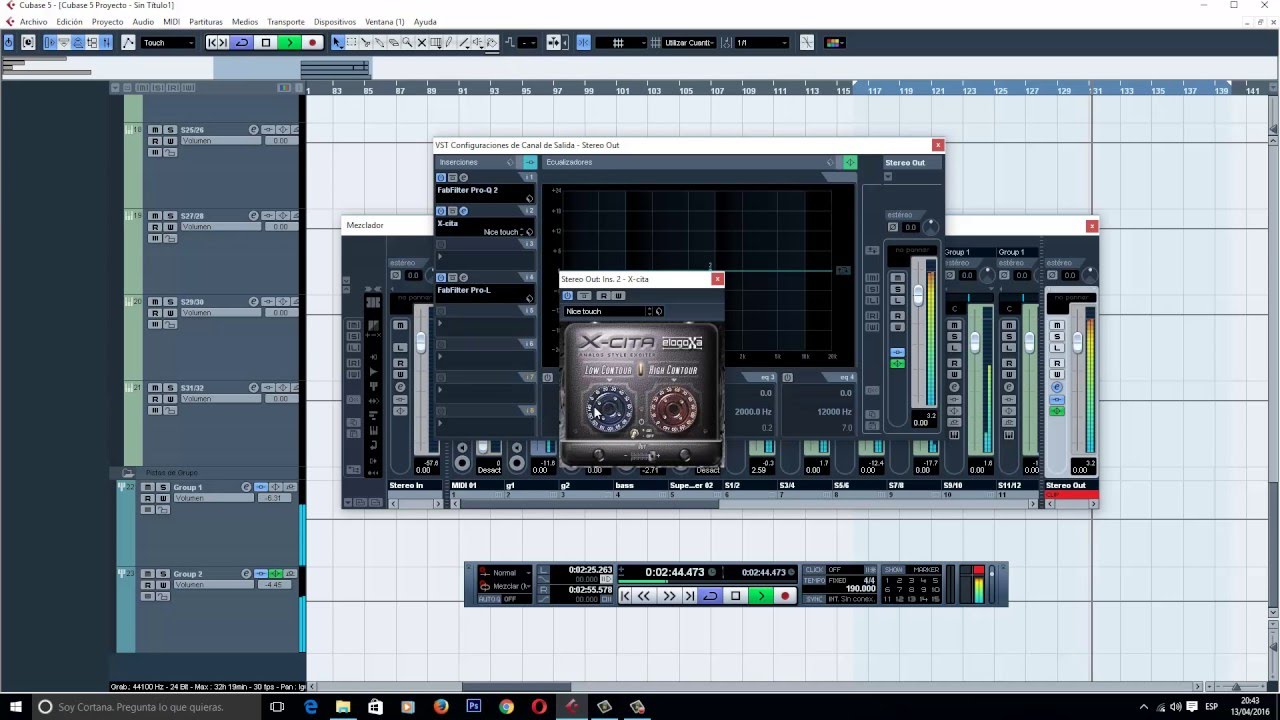The height and width of the screenshot is (720, 1280).
Task: Click the top toolbar stop button
Action: 266,42
